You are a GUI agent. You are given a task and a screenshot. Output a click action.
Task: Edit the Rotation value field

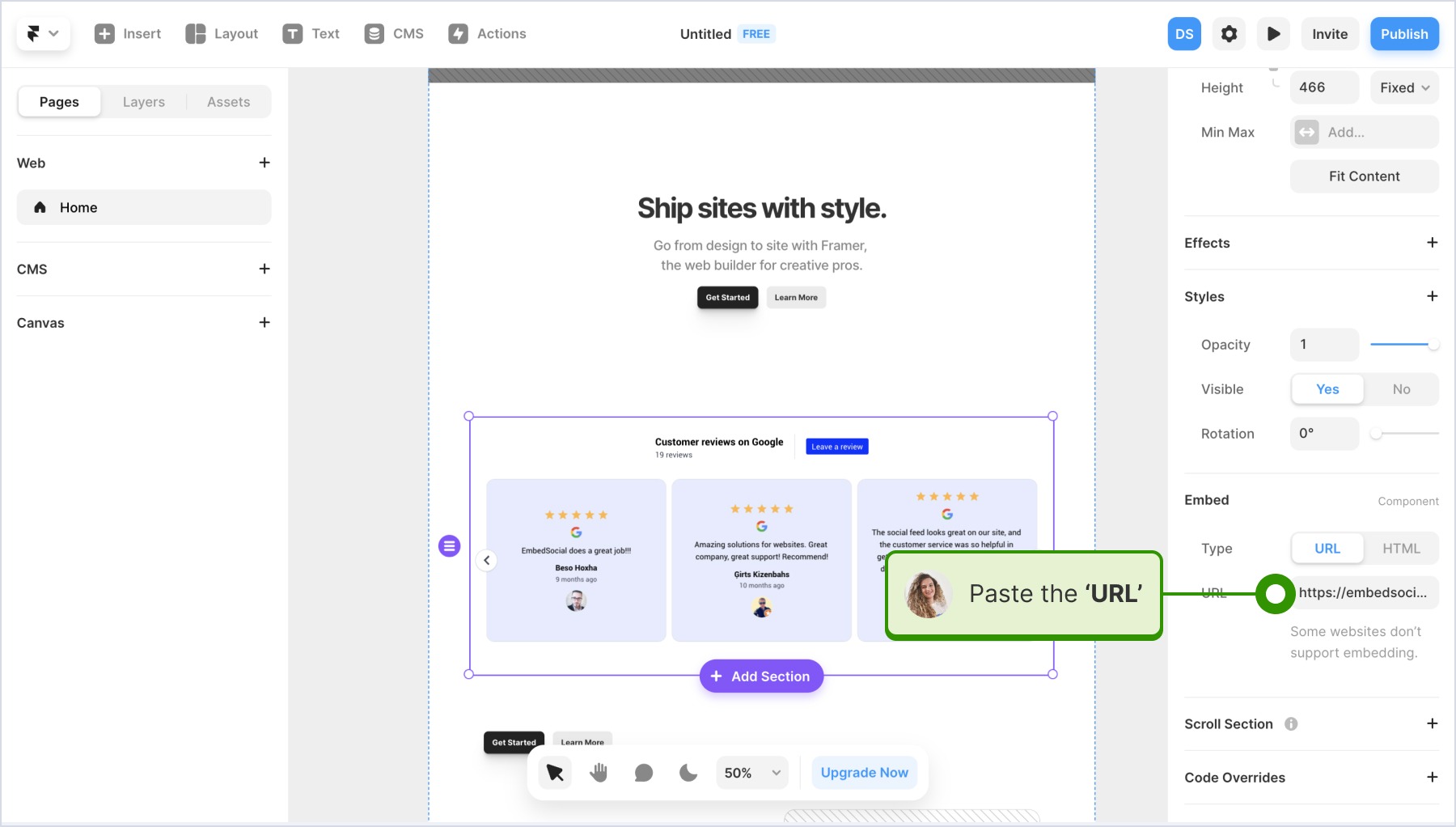[x=1324, y=434]
